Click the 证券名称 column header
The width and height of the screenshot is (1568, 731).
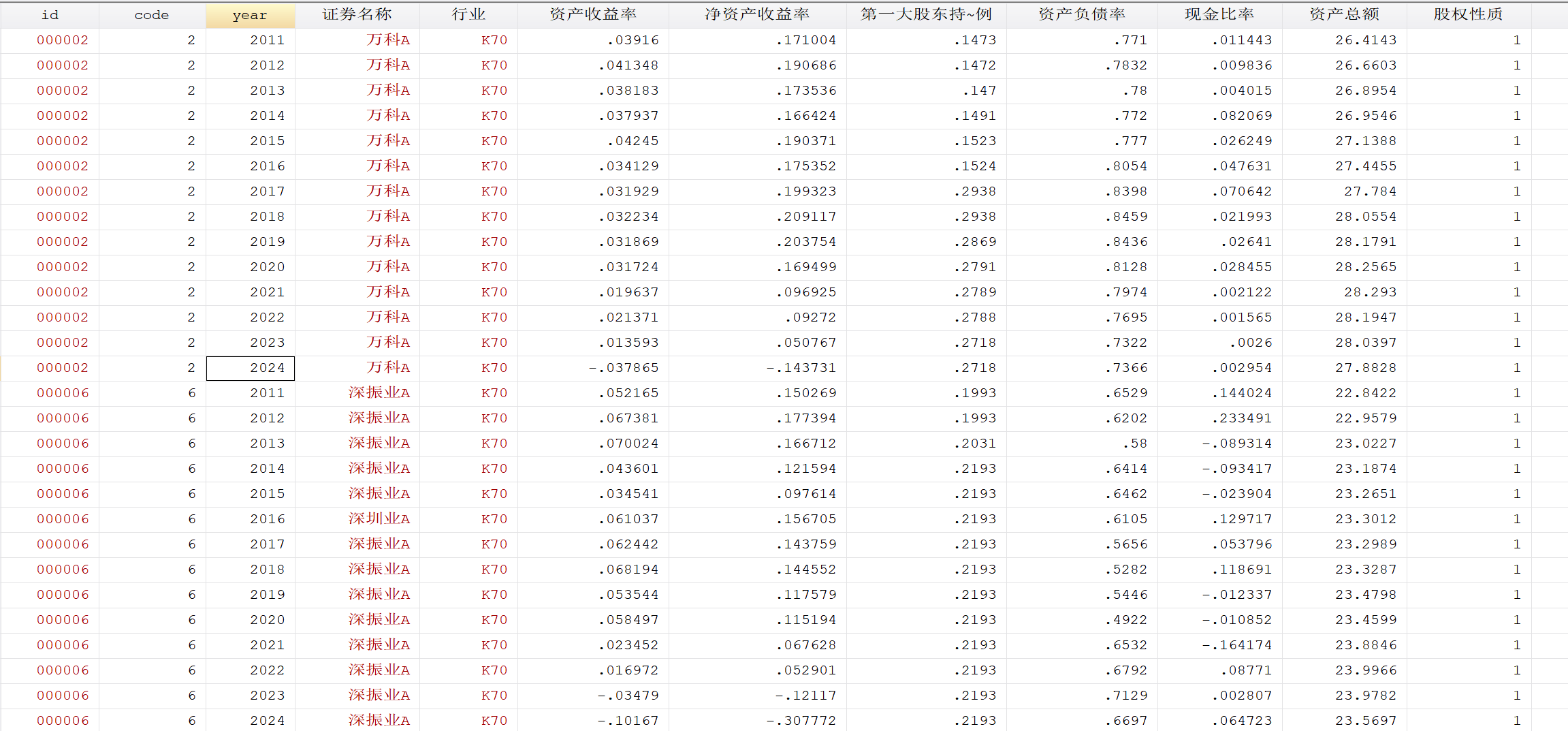click(x=357, y=15)
